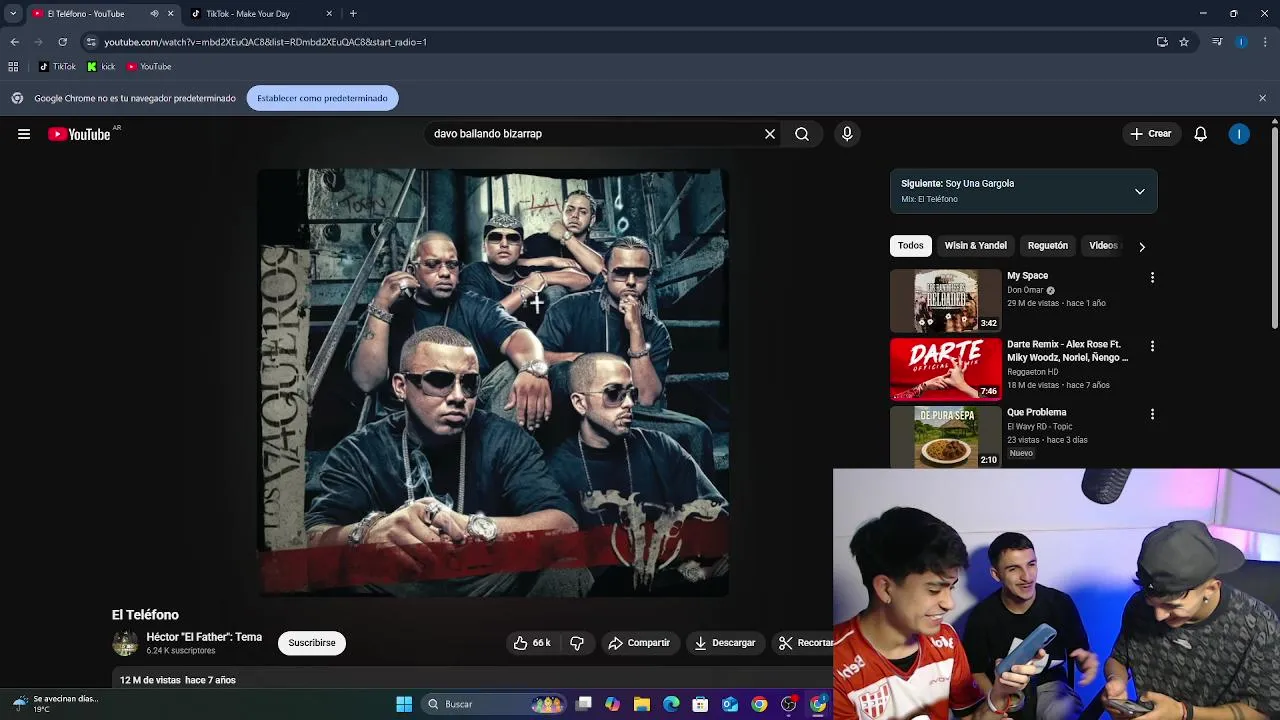Open options menu for My Space video
Viewport: 1280px width, 720px height.
(x=1152, y=278)
